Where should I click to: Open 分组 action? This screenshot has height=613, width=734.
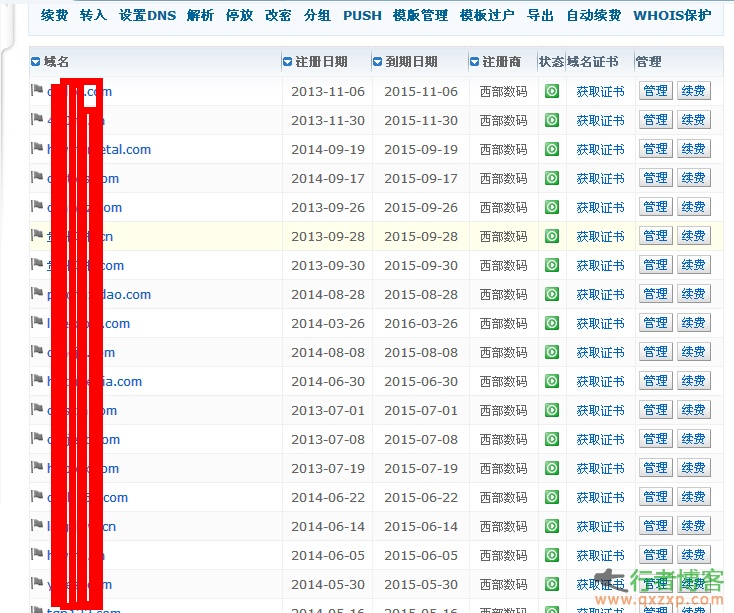(x=317, y=15)
